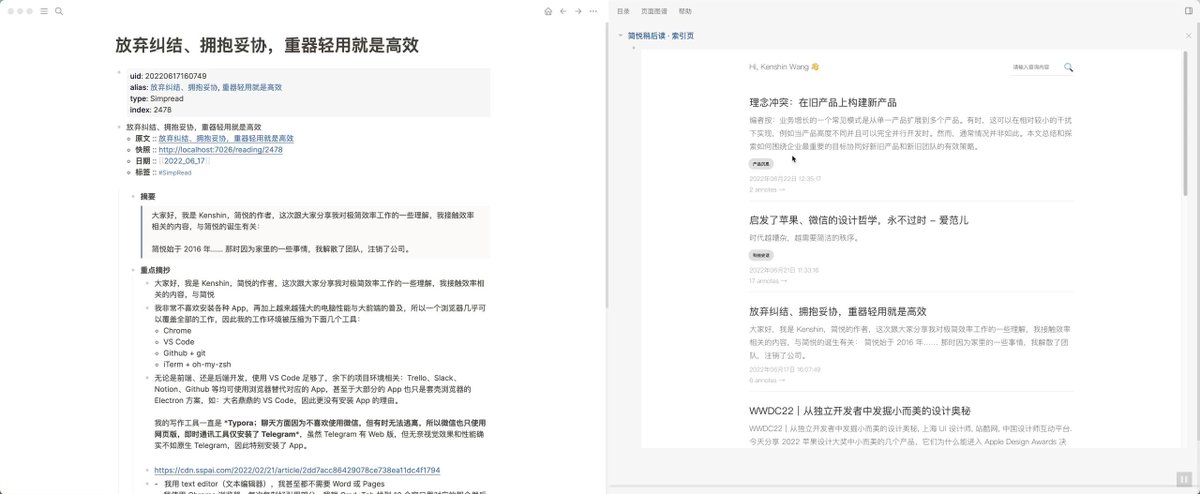The image size is (1200, 494).
Task: Click the search input in the index page
Action: click(x=1035, y=67)
